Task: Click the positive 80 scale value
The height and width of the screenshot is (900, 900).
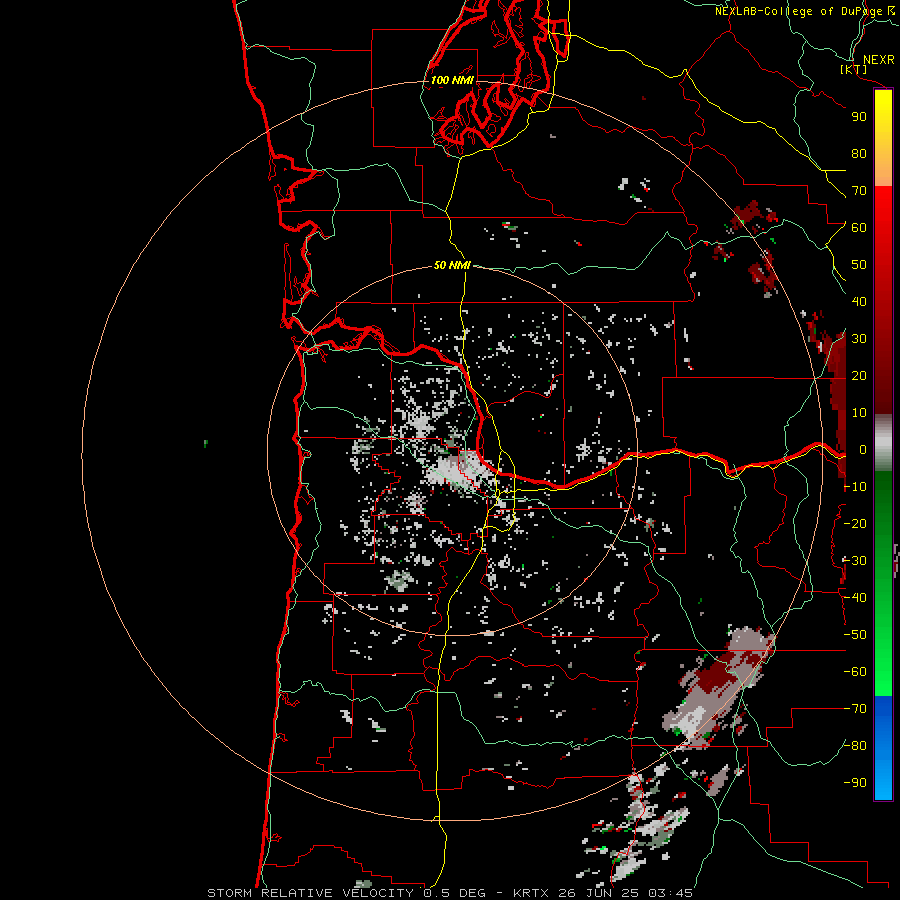Action: (859, 153)
